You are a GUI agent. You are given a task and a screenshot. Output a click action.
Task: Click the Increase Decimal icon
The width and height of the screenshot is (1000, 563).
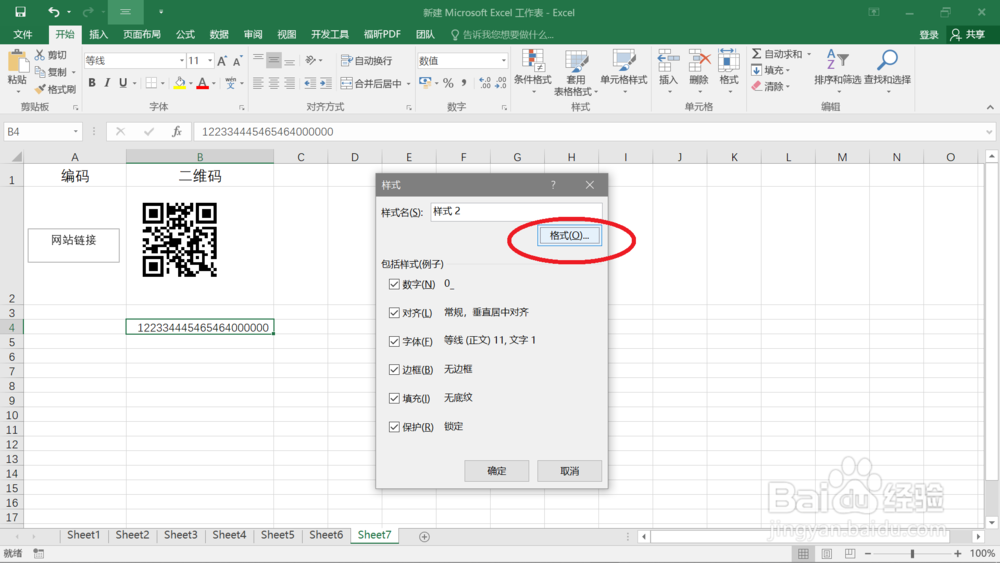pos(485,83)
